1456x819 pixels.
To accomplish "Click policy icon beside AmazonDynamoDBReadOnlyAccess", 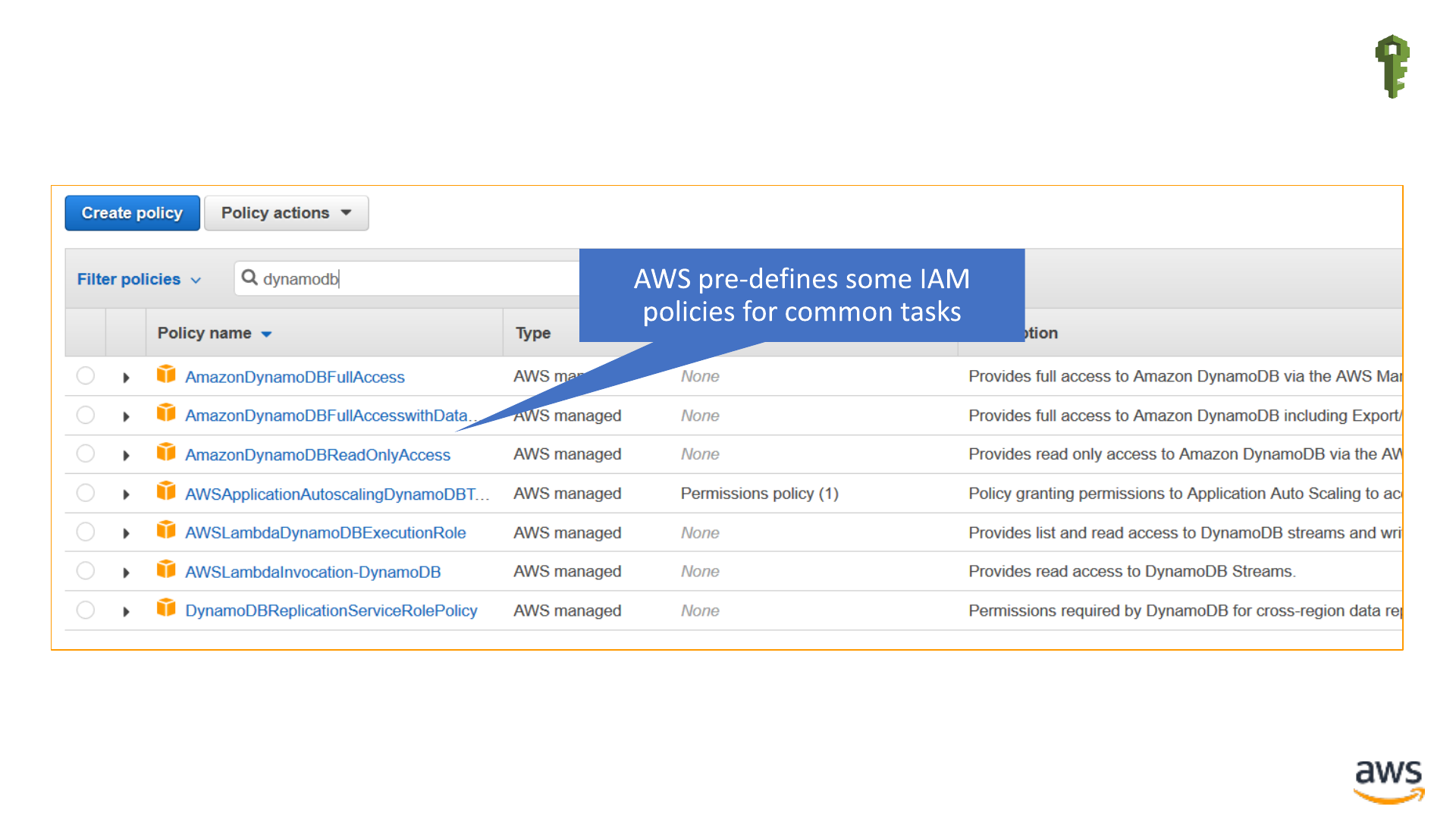I will [x=166, y=453].
